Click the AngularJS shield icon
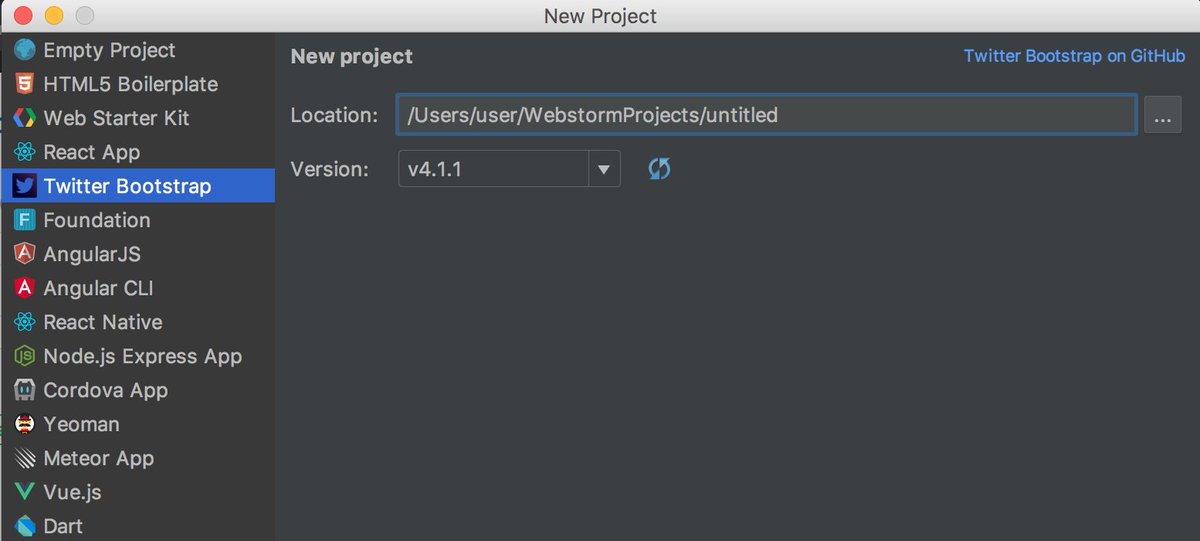The width and height of the screenshot is (1200, 541). tap(25, 254)
